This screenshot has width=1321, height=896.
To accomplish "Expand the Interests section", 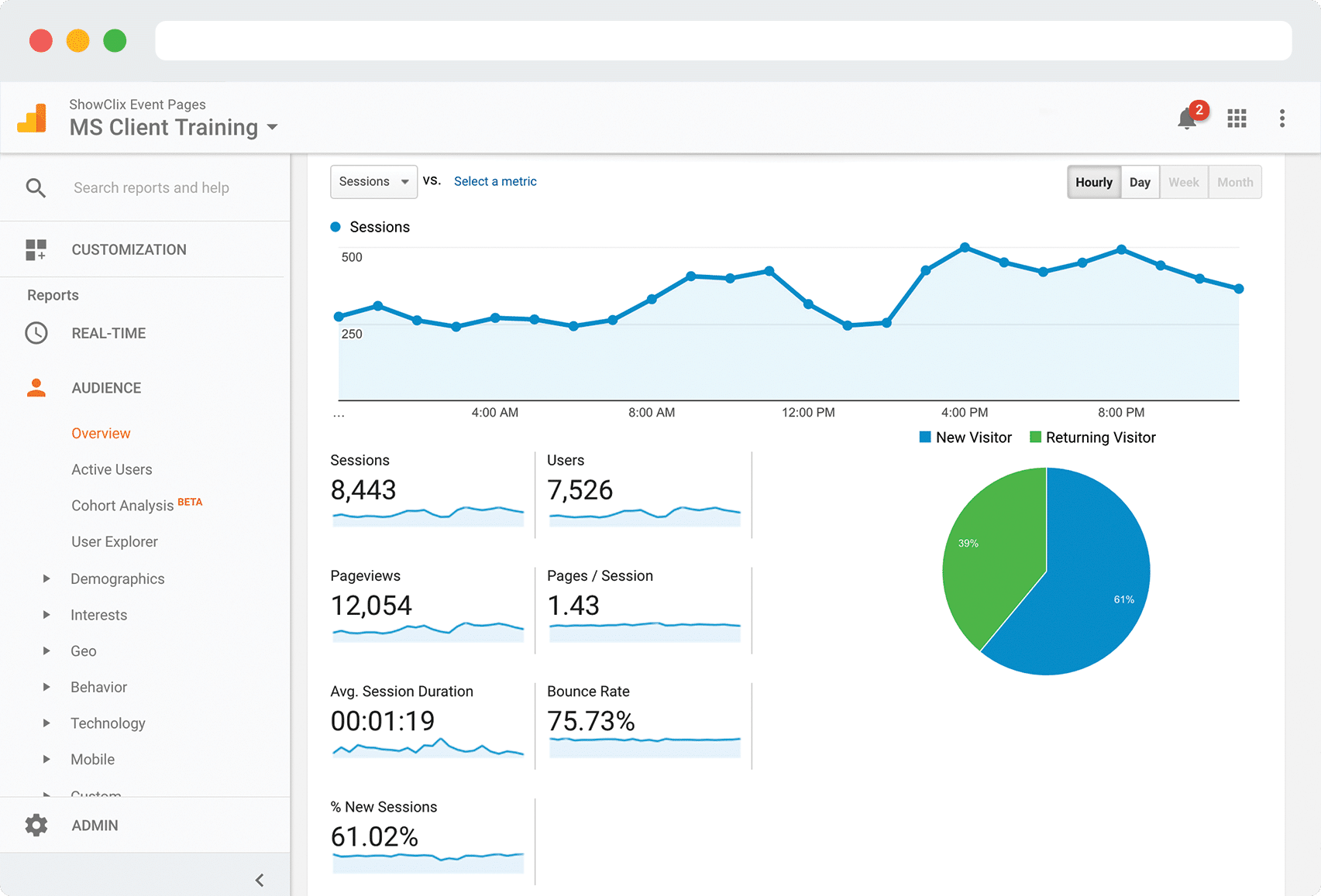I will pyautogui.click(x=46, y=615).
